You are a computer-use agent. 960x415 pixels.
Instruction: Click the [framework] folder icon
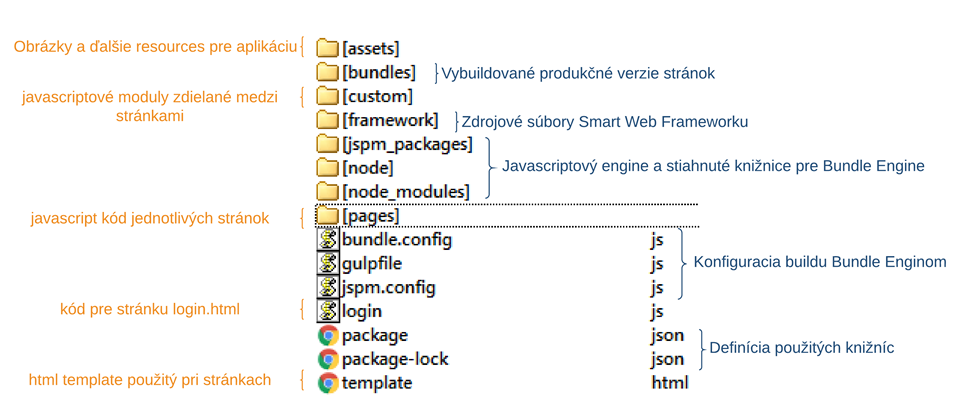[327, 120]
